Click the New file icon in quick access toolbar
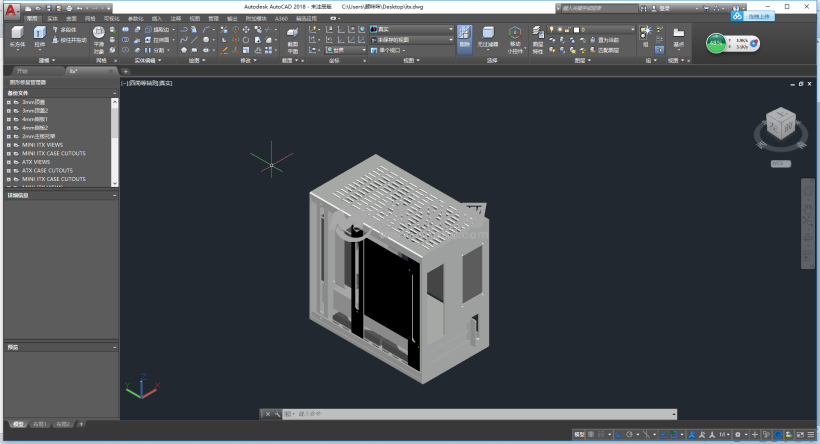The image size is (820, 444). 28,8
